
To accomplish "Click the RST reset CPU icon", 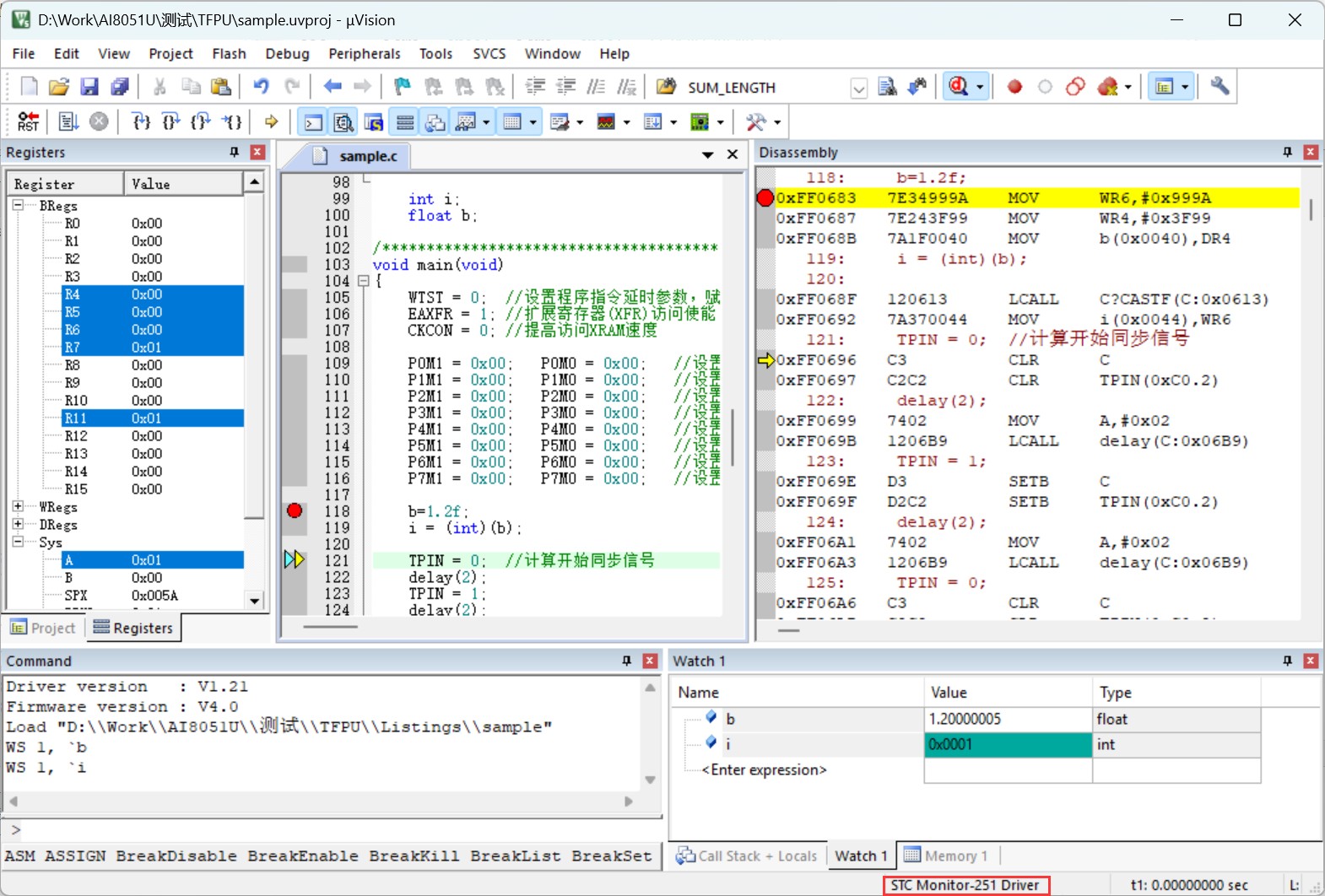I will (28, 121).
